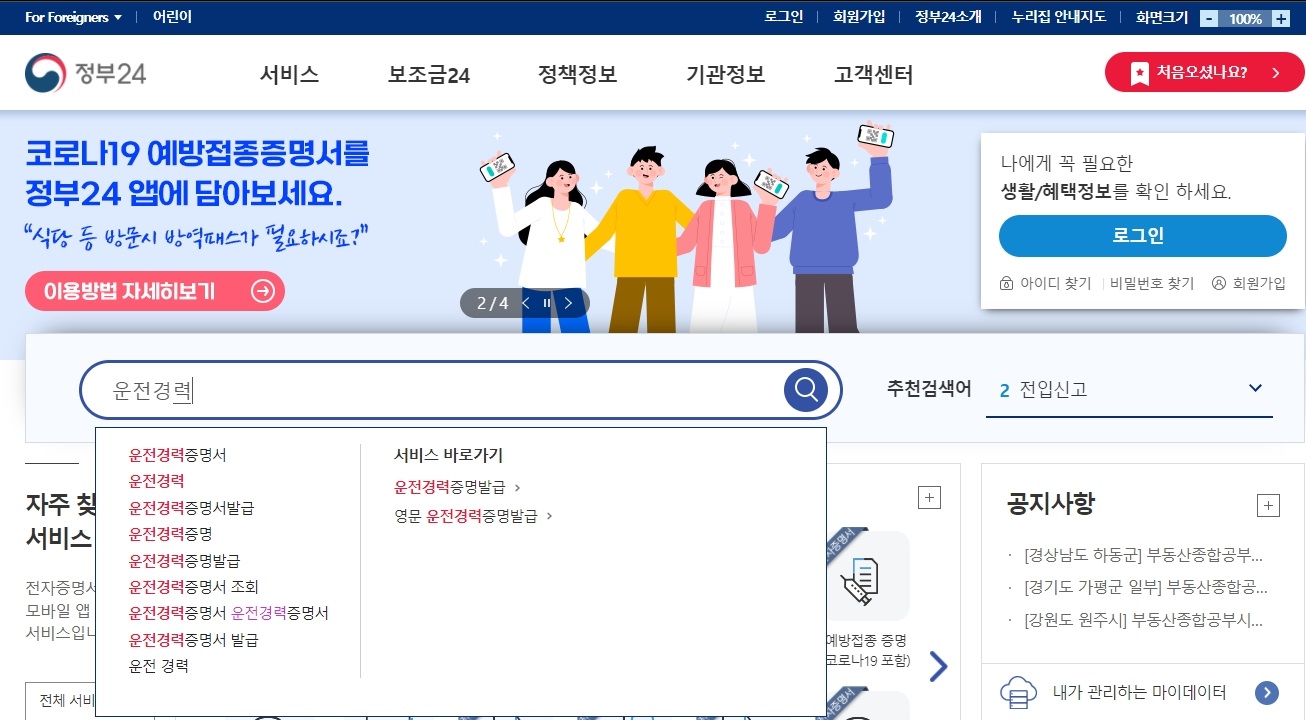Select suggestion 운전경력증명서

(178, 455)
